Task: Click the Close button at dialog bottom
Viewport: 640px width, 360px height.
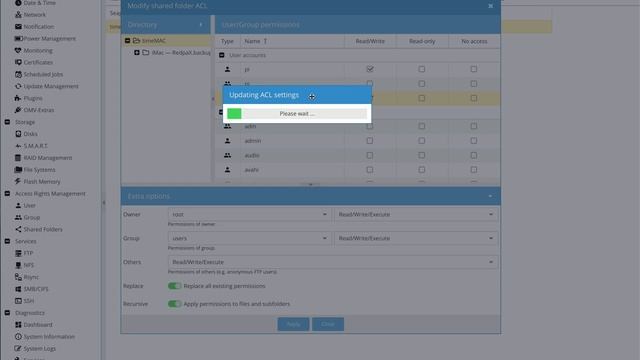Action: coord(328,324)
